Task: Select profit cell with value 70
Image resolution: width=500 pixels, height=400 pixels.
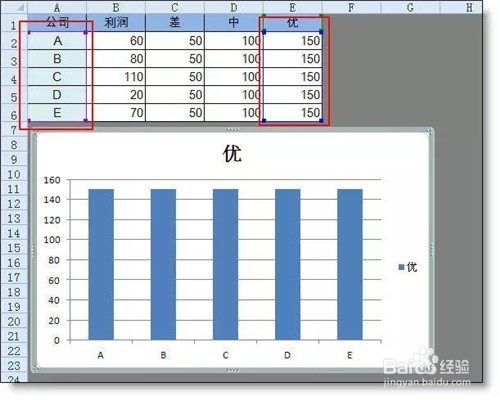Action: (x=116, y=113)
